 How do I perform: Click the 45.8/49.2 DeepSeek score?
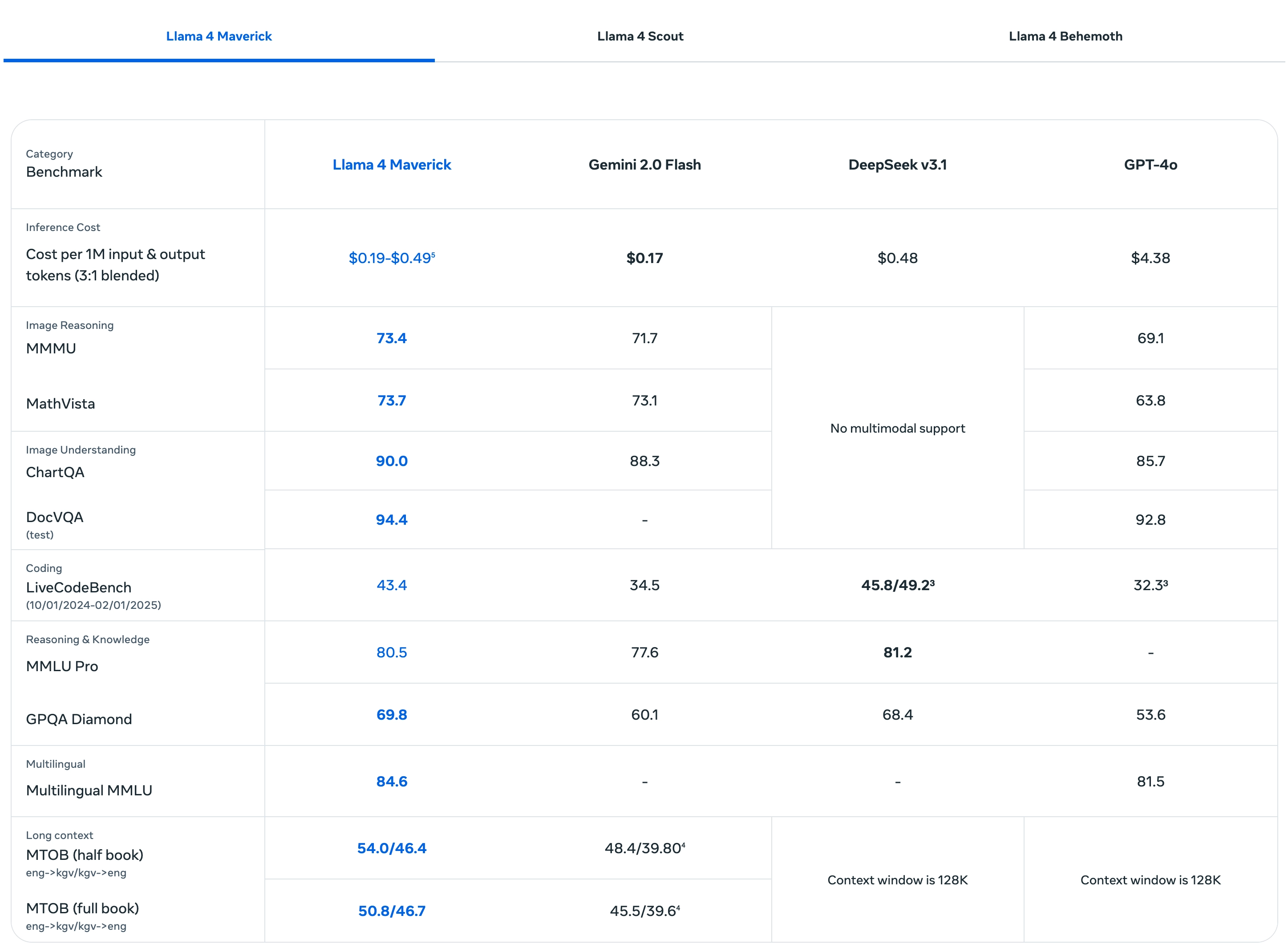click(897, 585)
